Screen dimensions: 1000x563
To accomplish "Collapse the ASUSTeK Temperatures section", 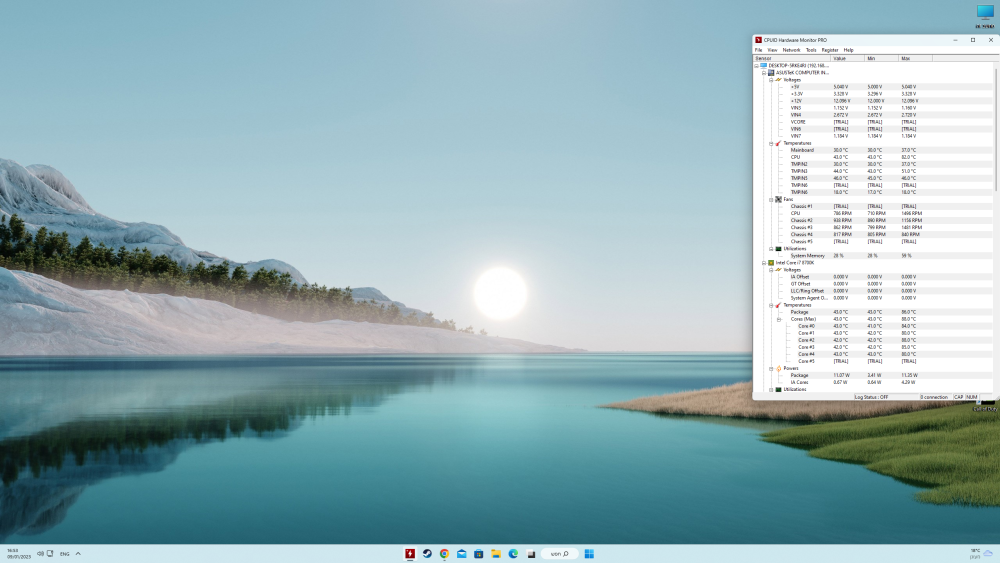I will [x=771, y=143].
